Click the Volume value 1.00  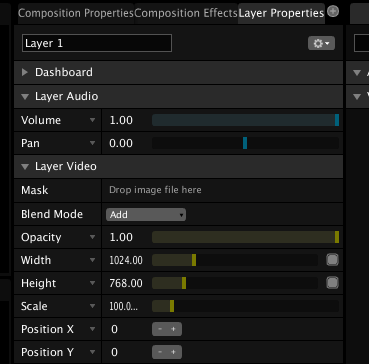121,120
